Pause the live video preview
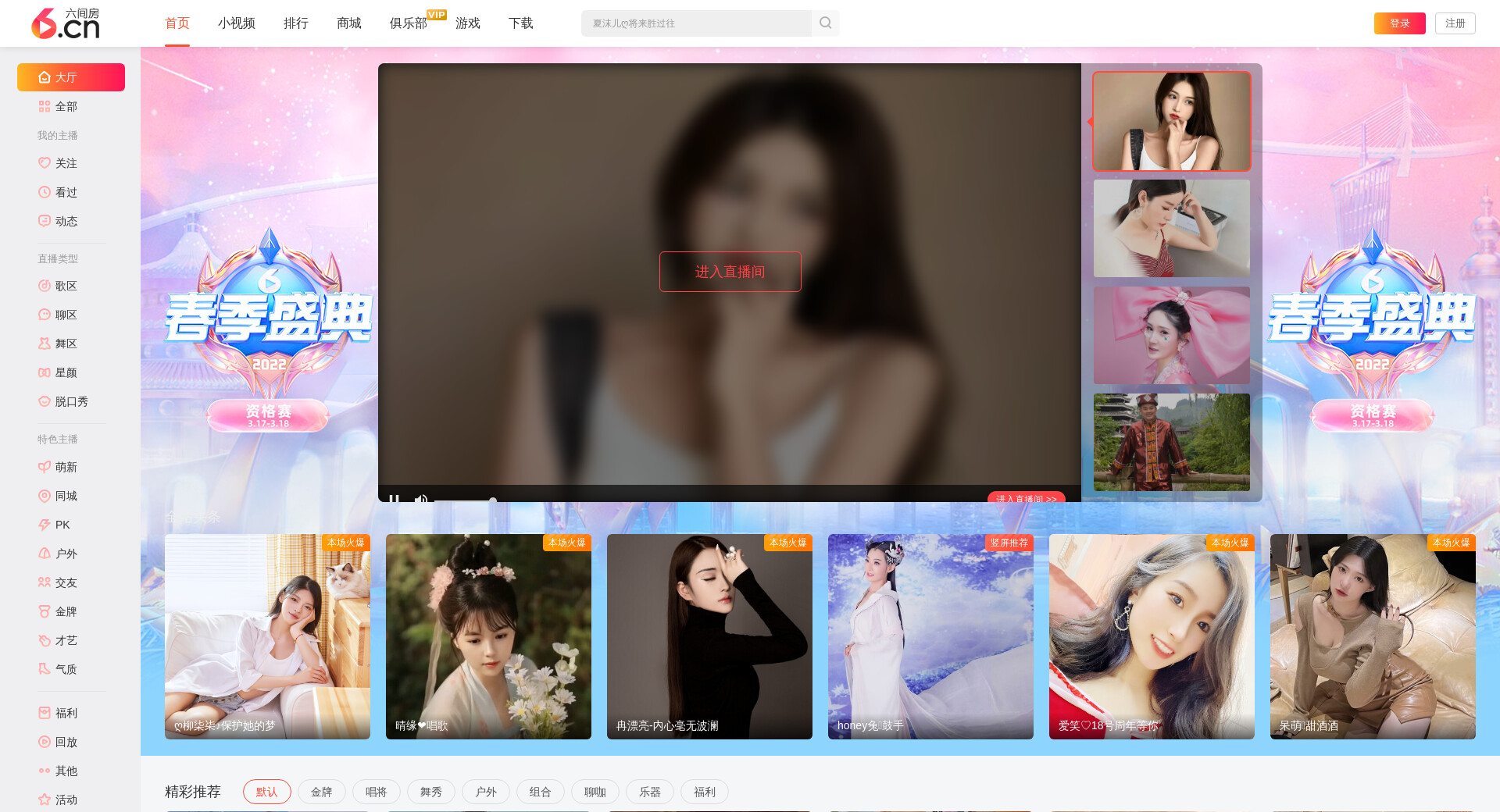1500x812 pixels. (395, 498)
